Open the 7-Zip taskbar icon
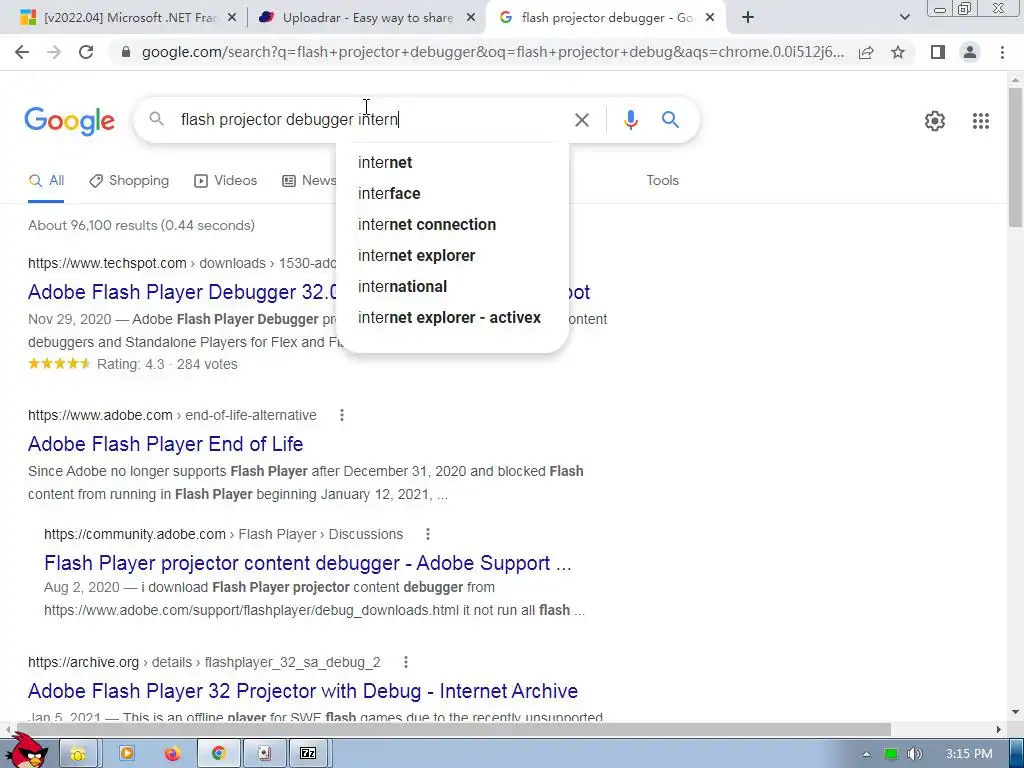 coord(308,754)
